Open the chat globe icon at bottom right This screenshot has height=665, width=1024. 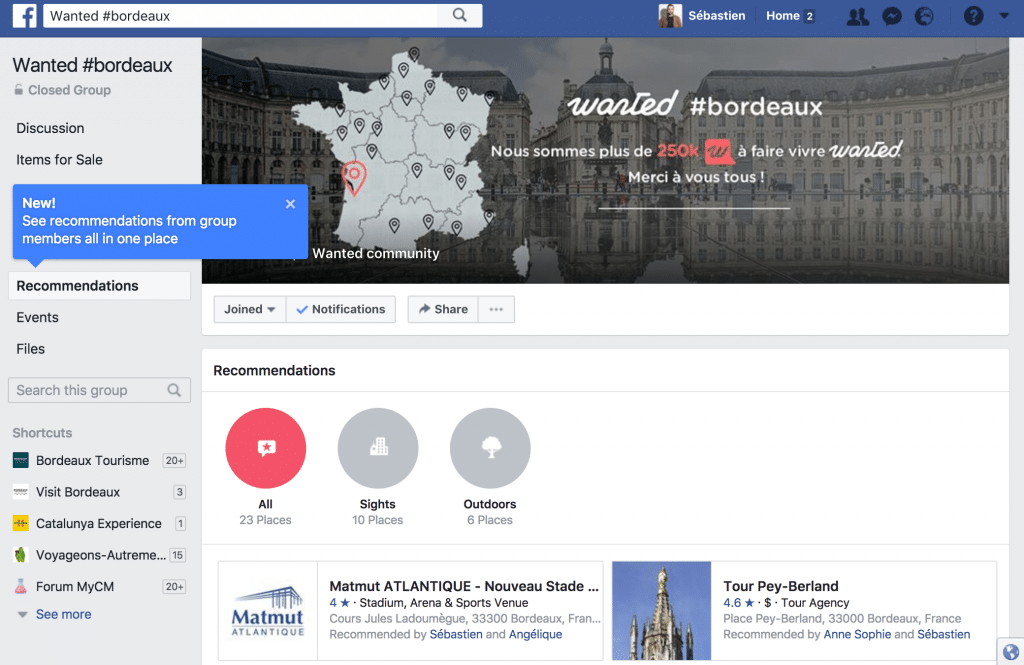1010,652
